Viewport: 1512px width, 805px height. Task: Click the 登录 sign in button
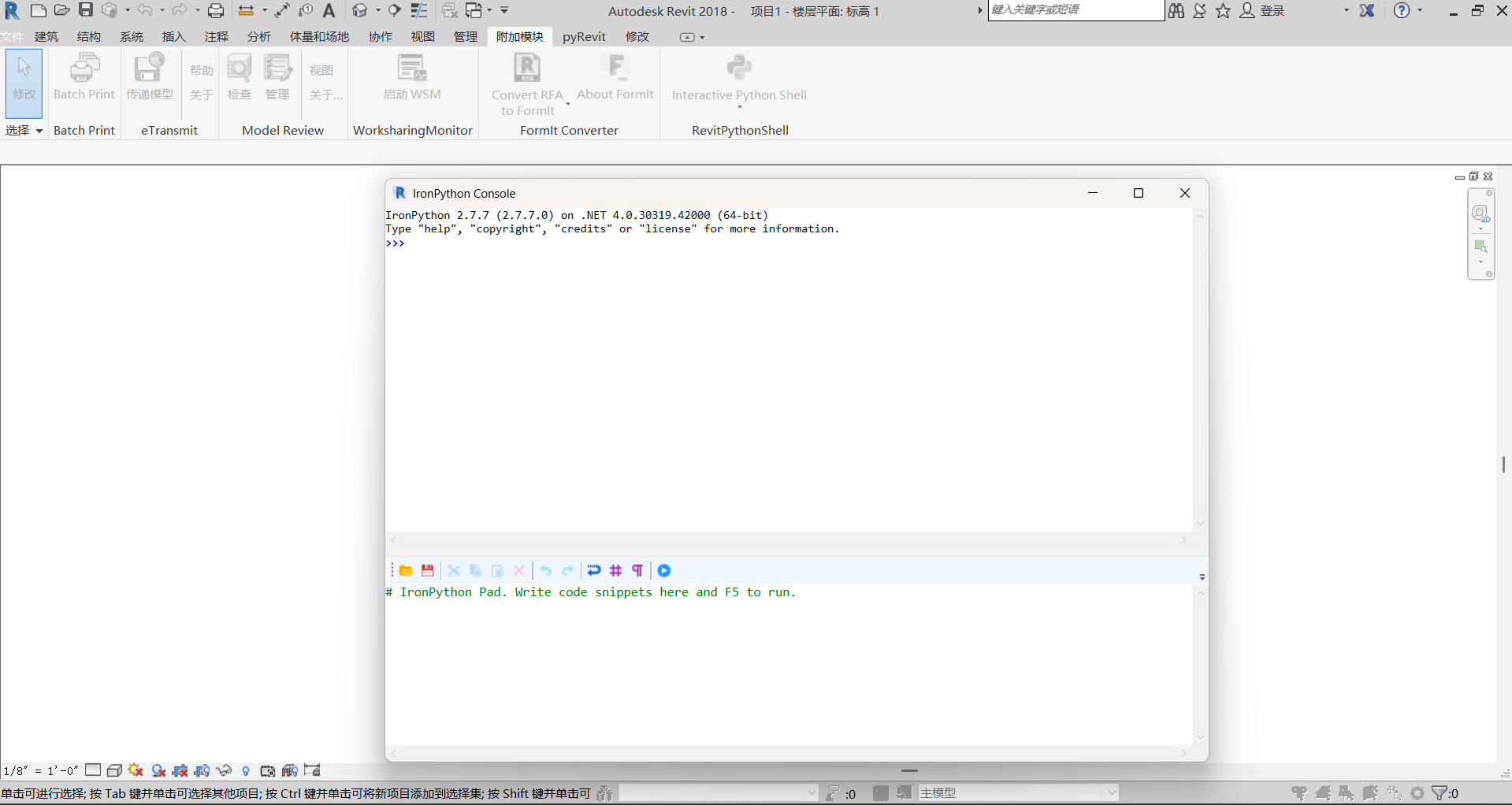[1263, 10]
